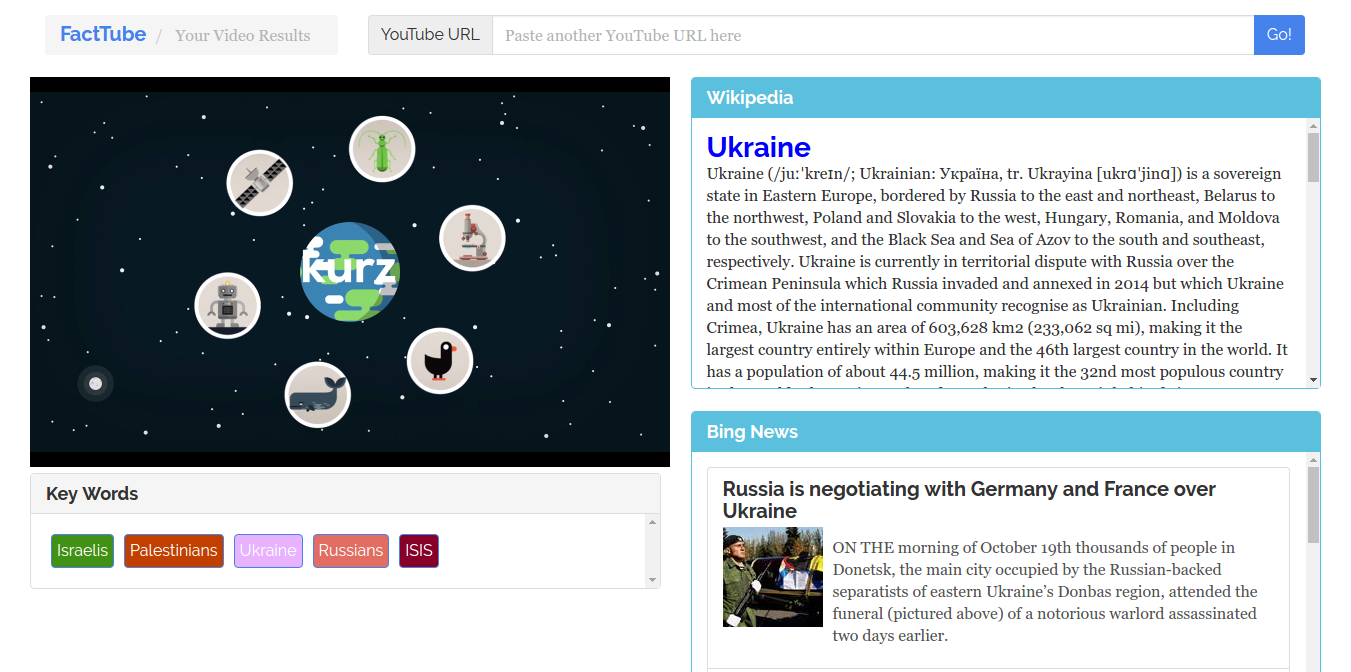1351x672 pixels.
Task: Click the green insect icon in the video
Action: tap(382, 150)
